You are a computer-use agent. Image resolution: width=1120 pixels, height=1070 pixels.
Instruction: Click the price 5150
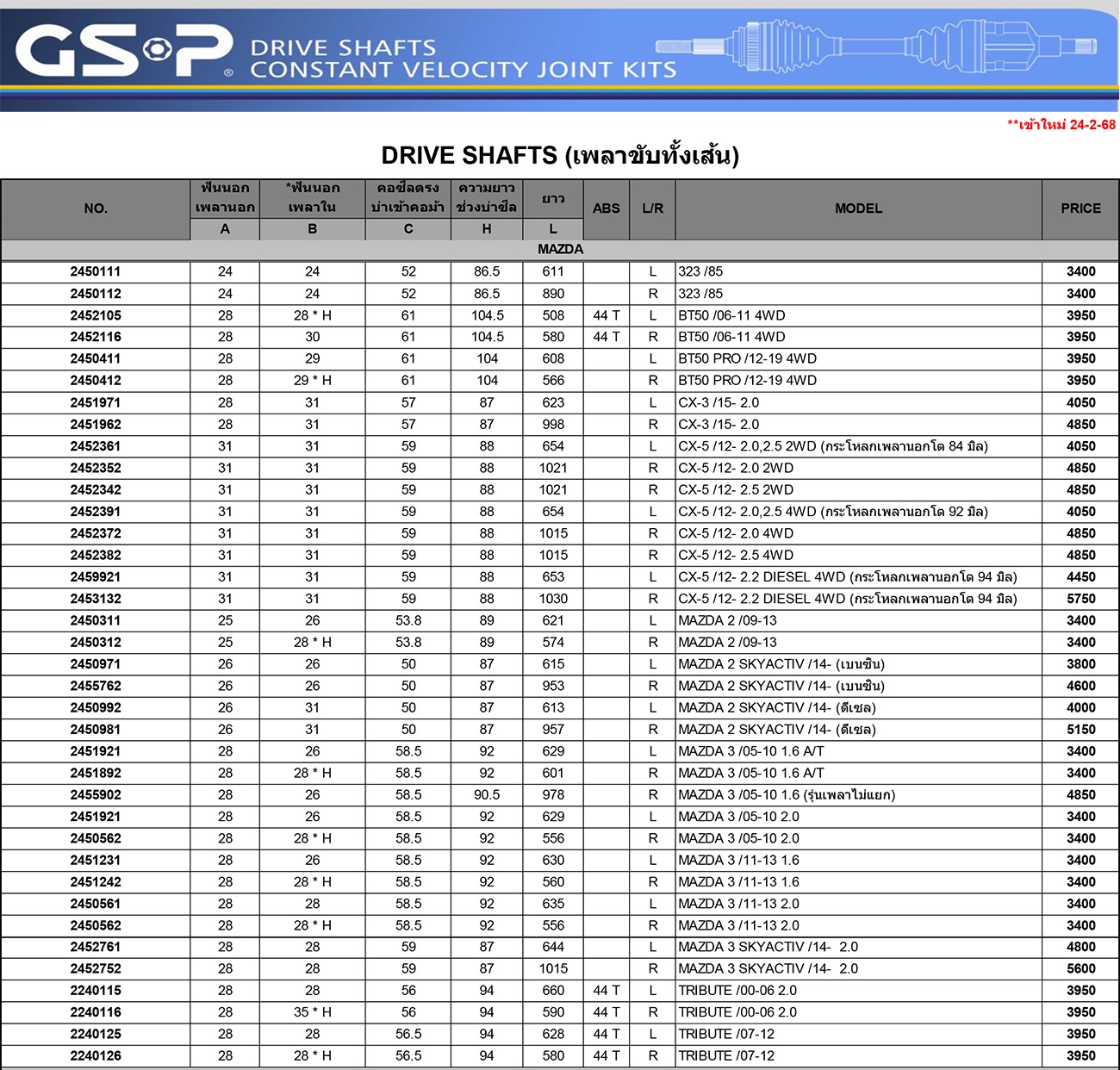[1080, 730]
